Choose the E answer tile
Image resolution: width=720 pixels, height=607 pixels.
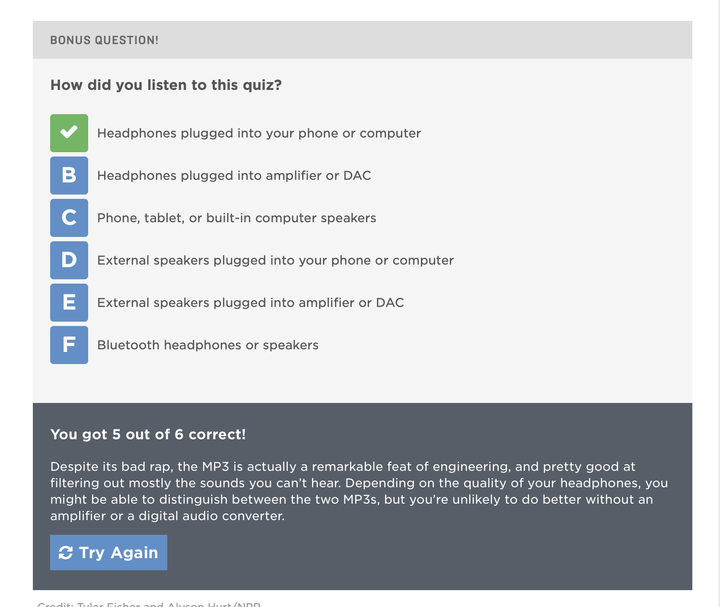coord(69,303)
